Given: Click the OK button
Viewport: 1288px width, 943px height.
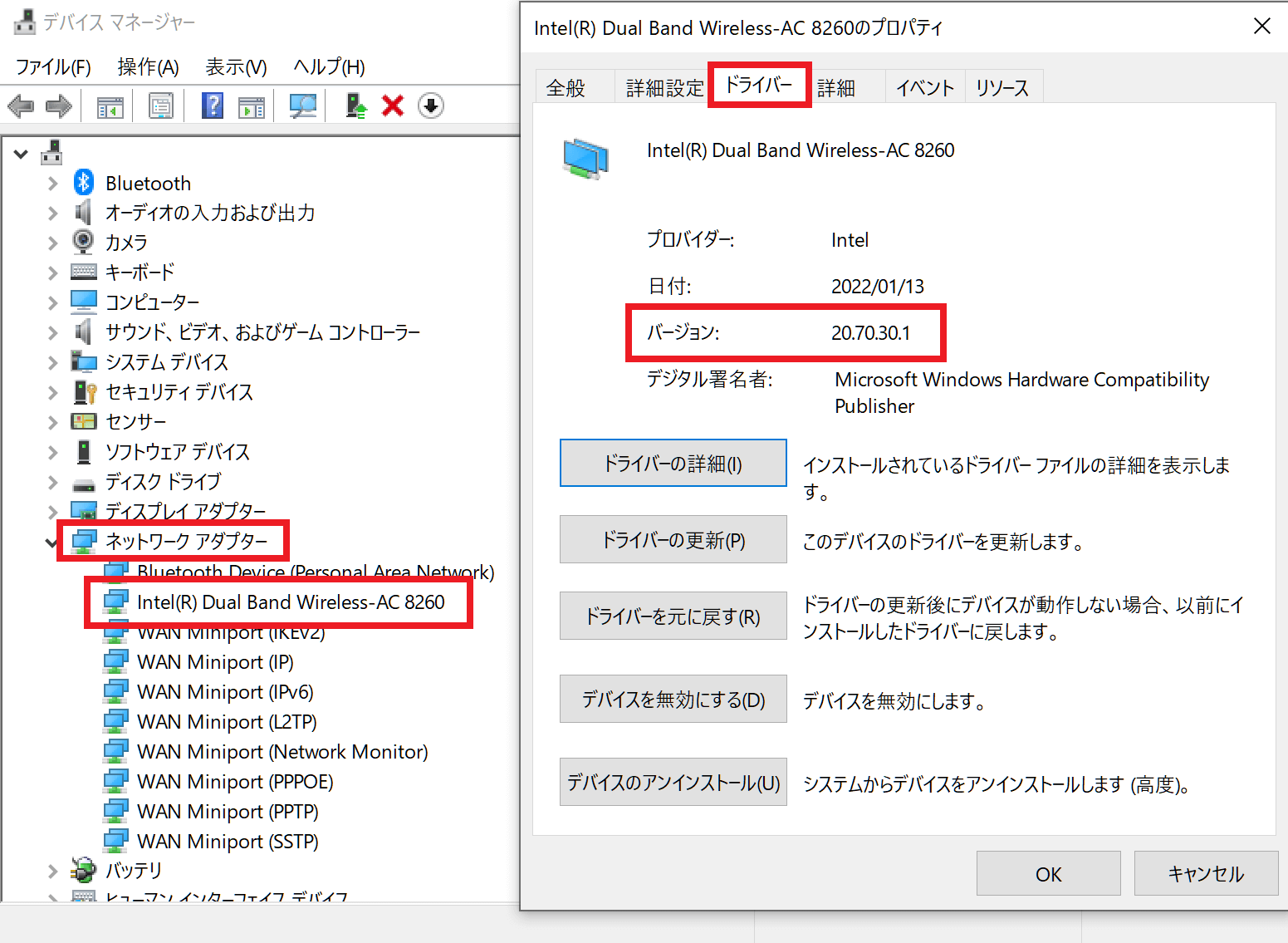Looking at the screenshot, I should [x=1049, y=873].
